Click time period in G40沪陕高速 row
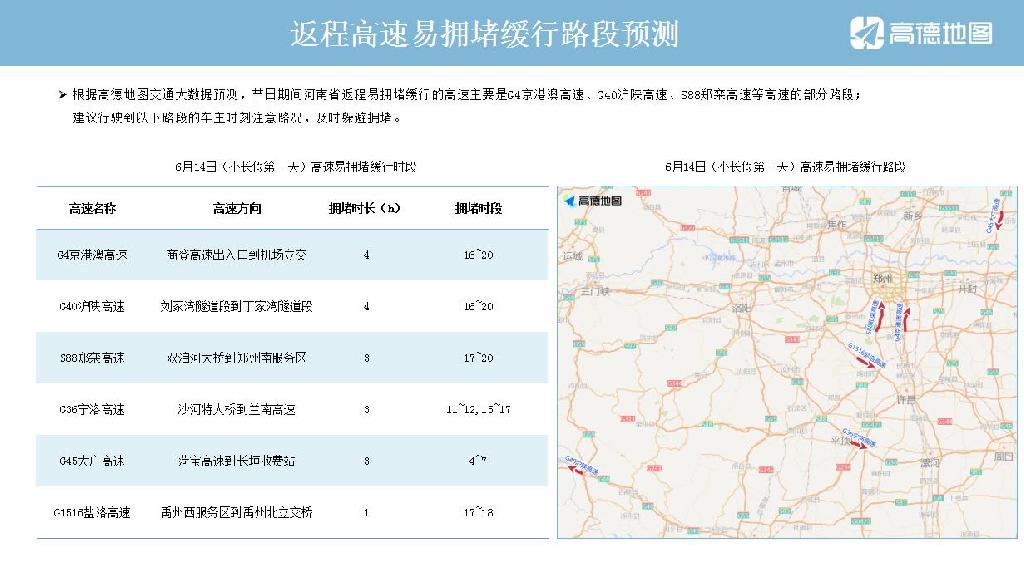The width and height of the screenshot is (1024, 575). 479,306
